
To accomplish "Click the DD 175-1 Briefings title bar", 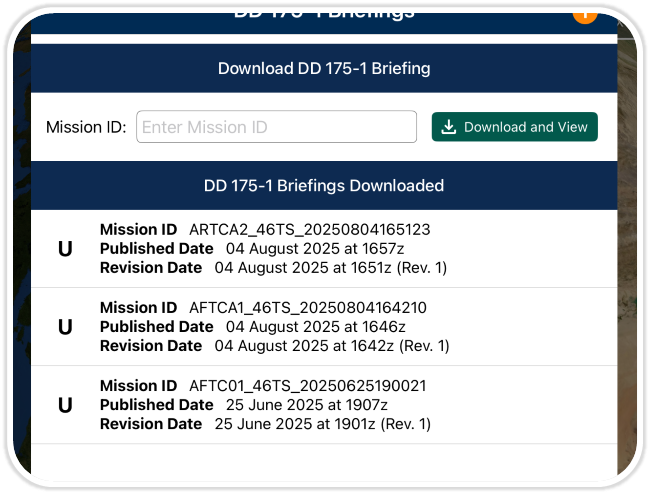I will [x=324, y=12].
